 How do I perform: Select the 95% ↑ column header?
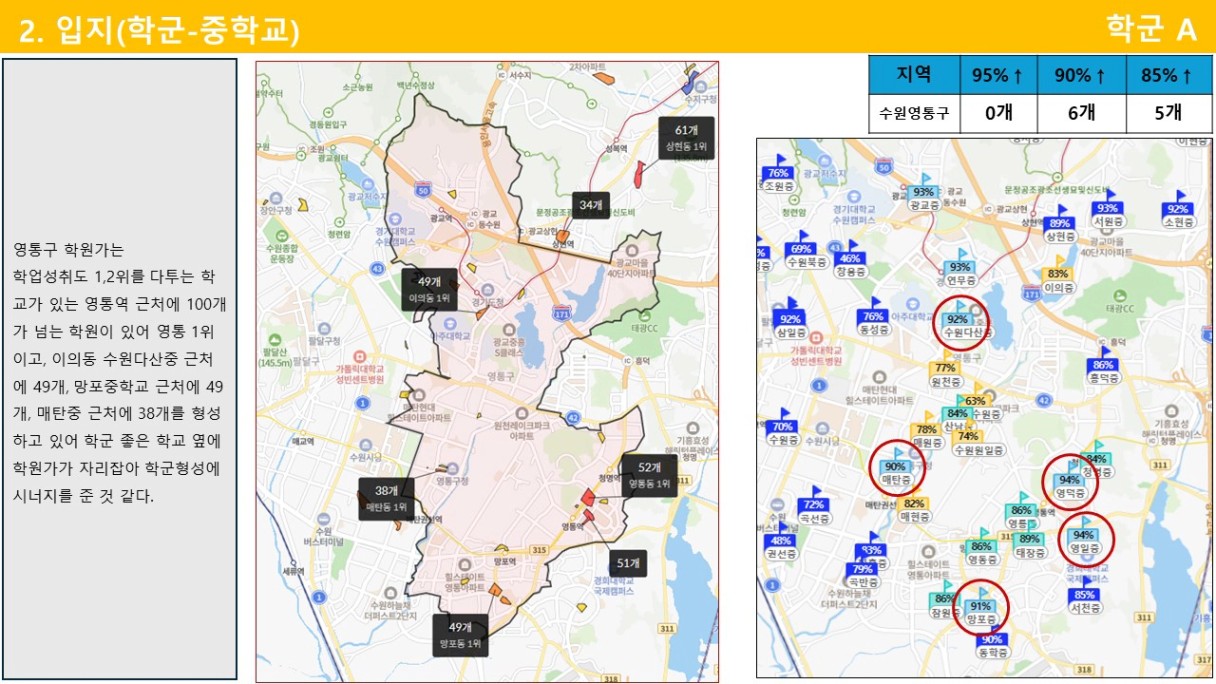pyautogui.click(x=998, y=75)
